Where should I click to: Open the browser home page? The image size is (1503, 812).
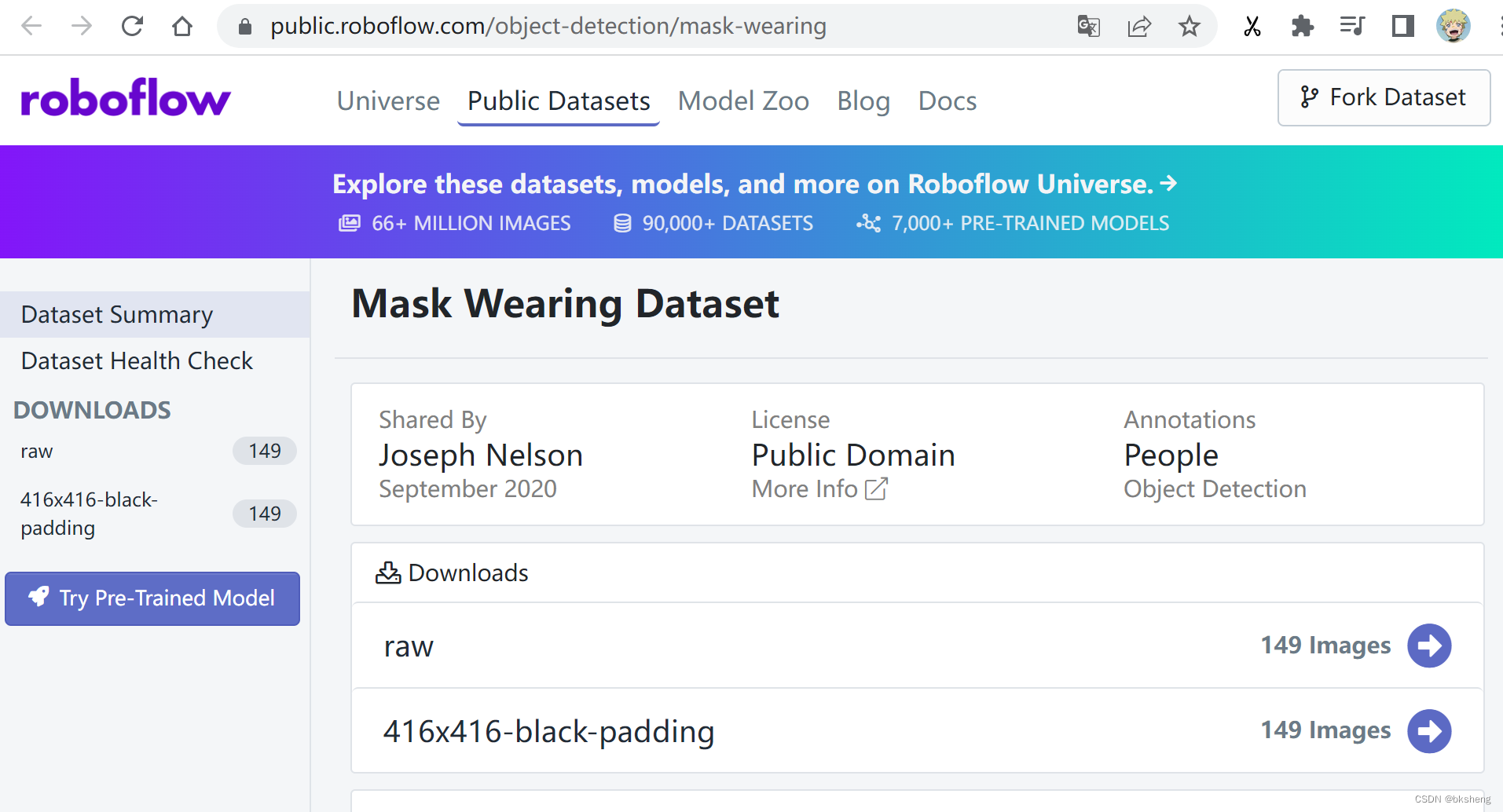click(x=182, y=27)
